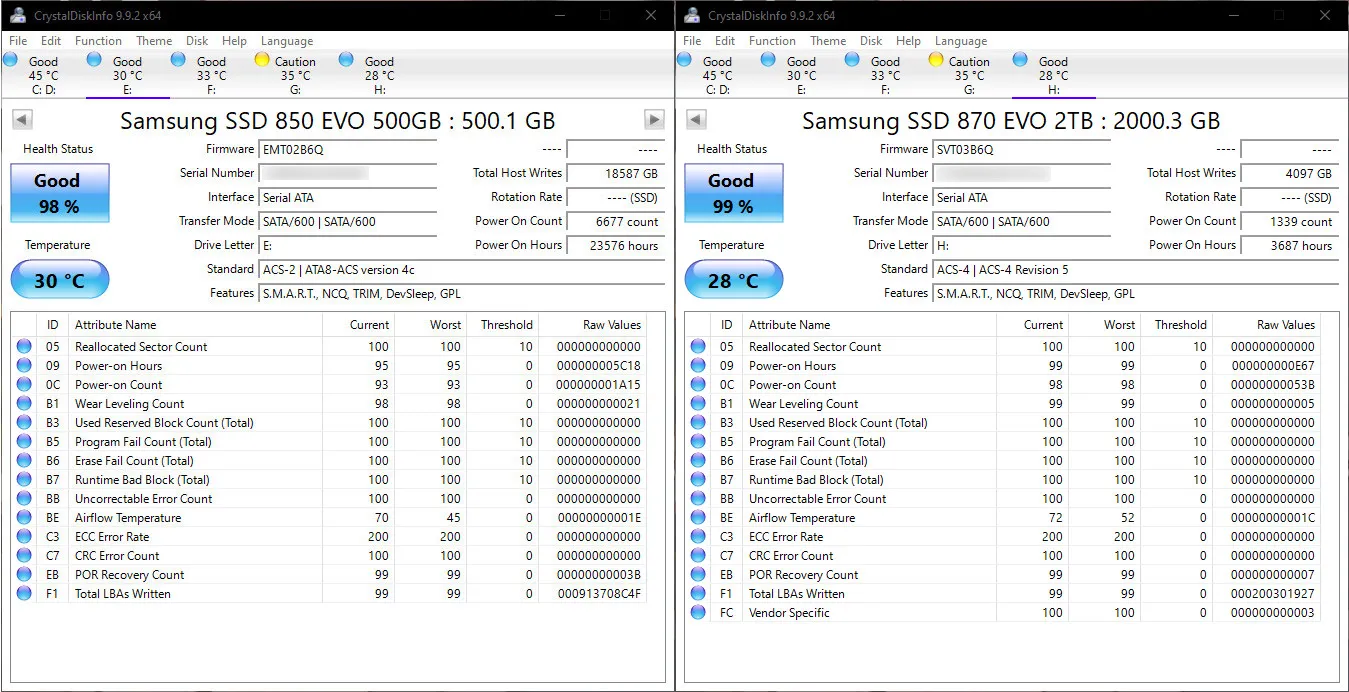Click status dot for Wear Leveling Count, left window
Screen dimensions: 1349x692
[x=24, y=404]
